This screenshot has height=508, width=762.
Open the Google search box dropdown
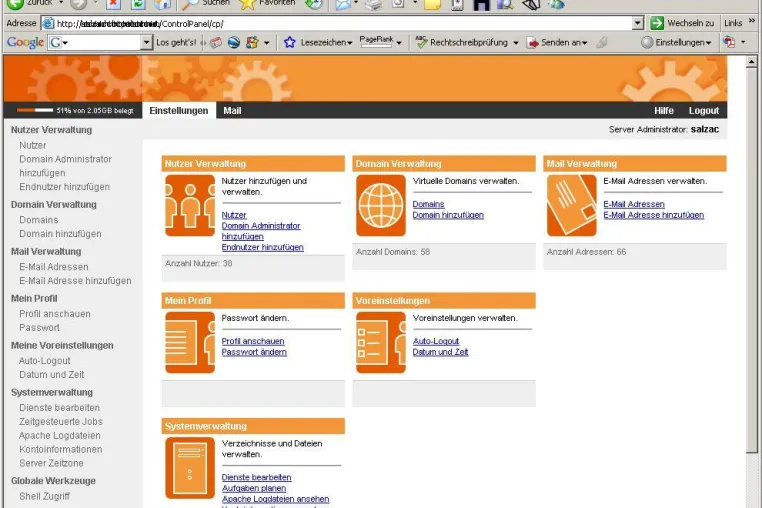tap(146, 43)
